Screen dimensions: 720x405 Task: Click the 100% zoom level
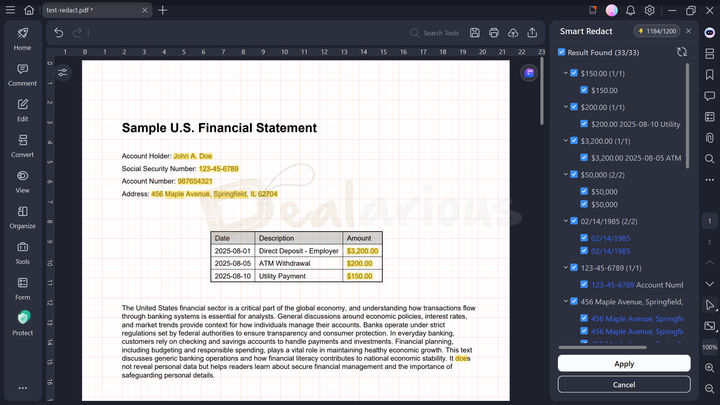709,347
